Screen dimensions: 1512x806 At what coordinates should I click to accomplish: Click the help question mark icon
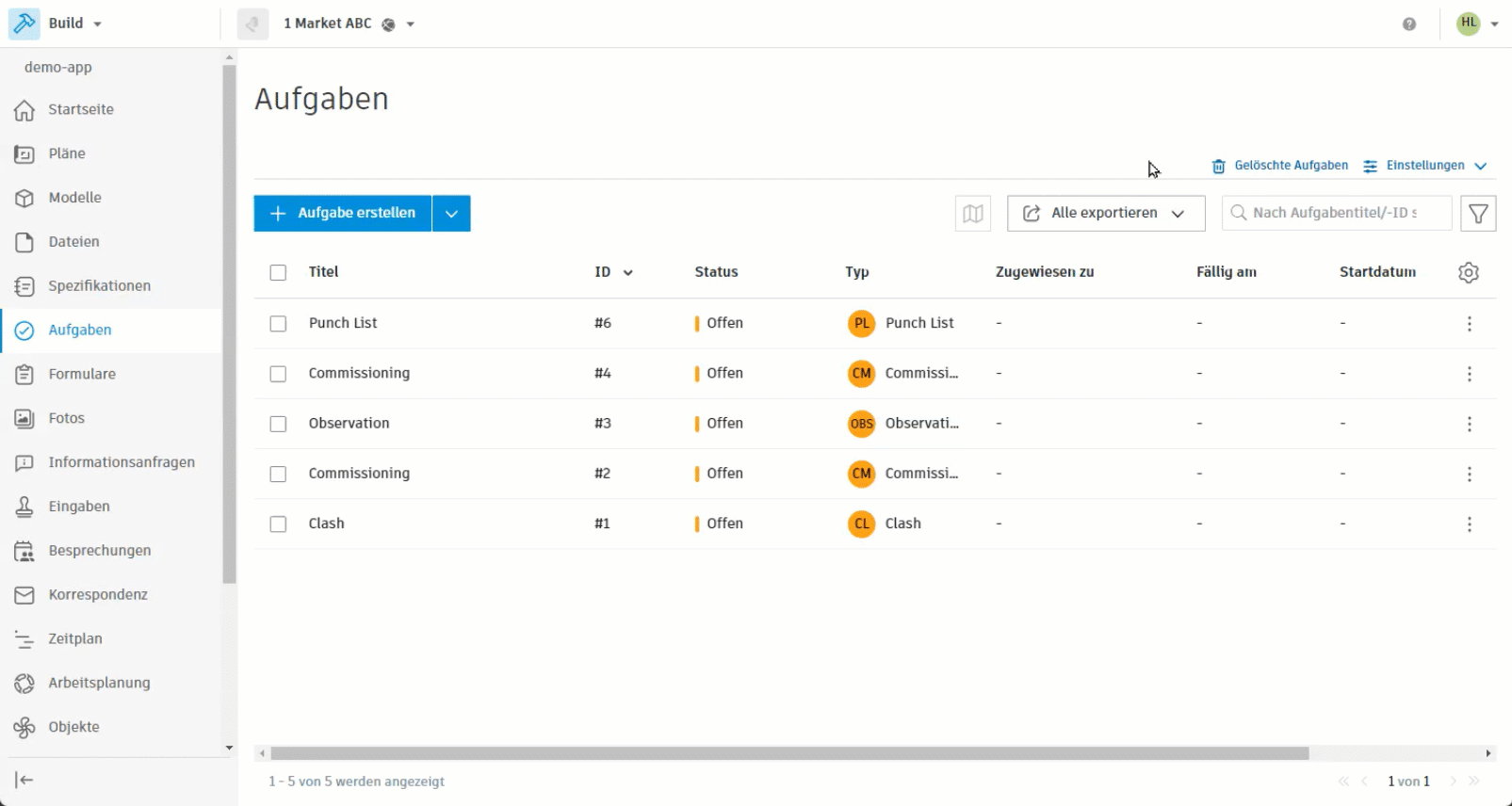tap(1409, 24)
